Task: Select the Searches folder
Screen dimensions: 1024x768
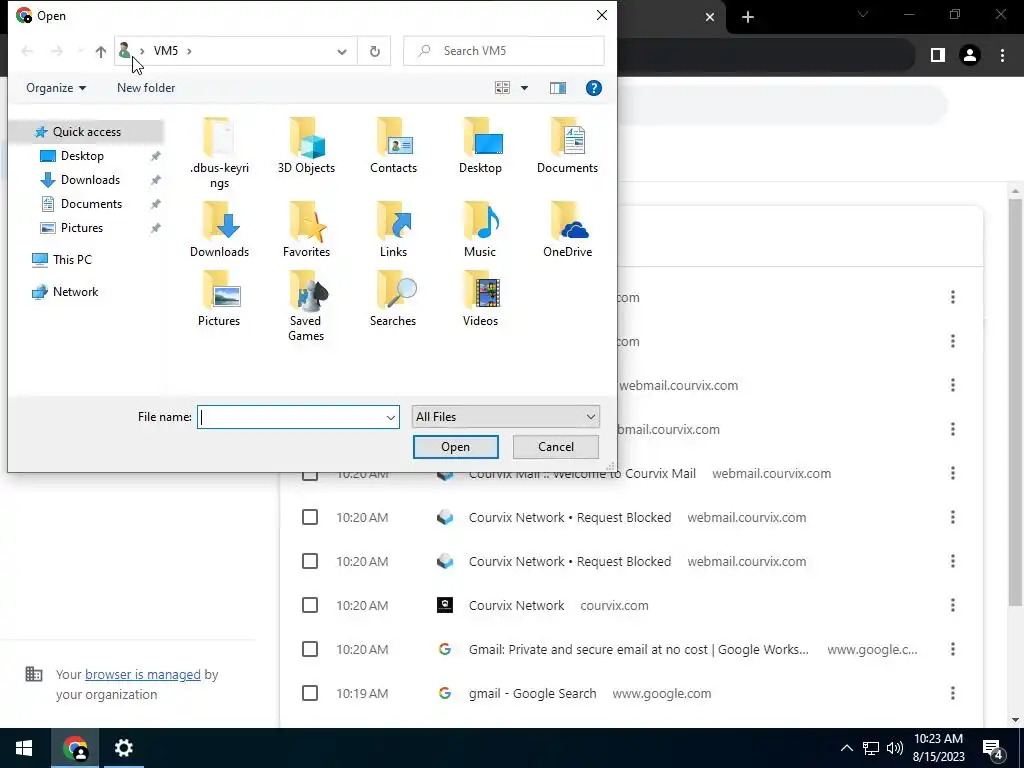Action: (x=393, y=299)
